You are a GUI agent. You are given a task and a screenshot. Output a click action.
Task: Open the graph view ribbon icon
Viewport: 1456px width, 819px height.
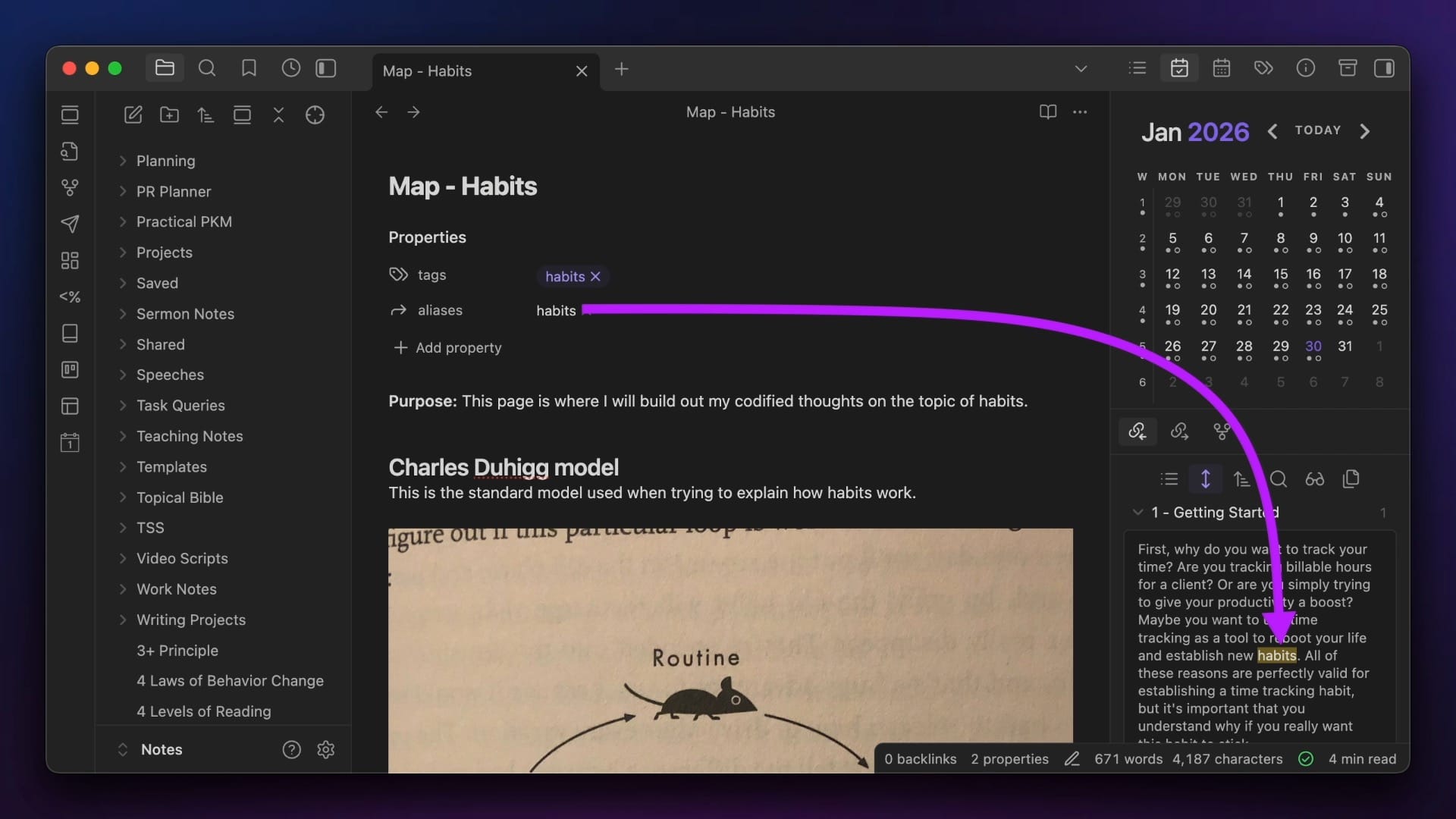click(x=70, y=187)
